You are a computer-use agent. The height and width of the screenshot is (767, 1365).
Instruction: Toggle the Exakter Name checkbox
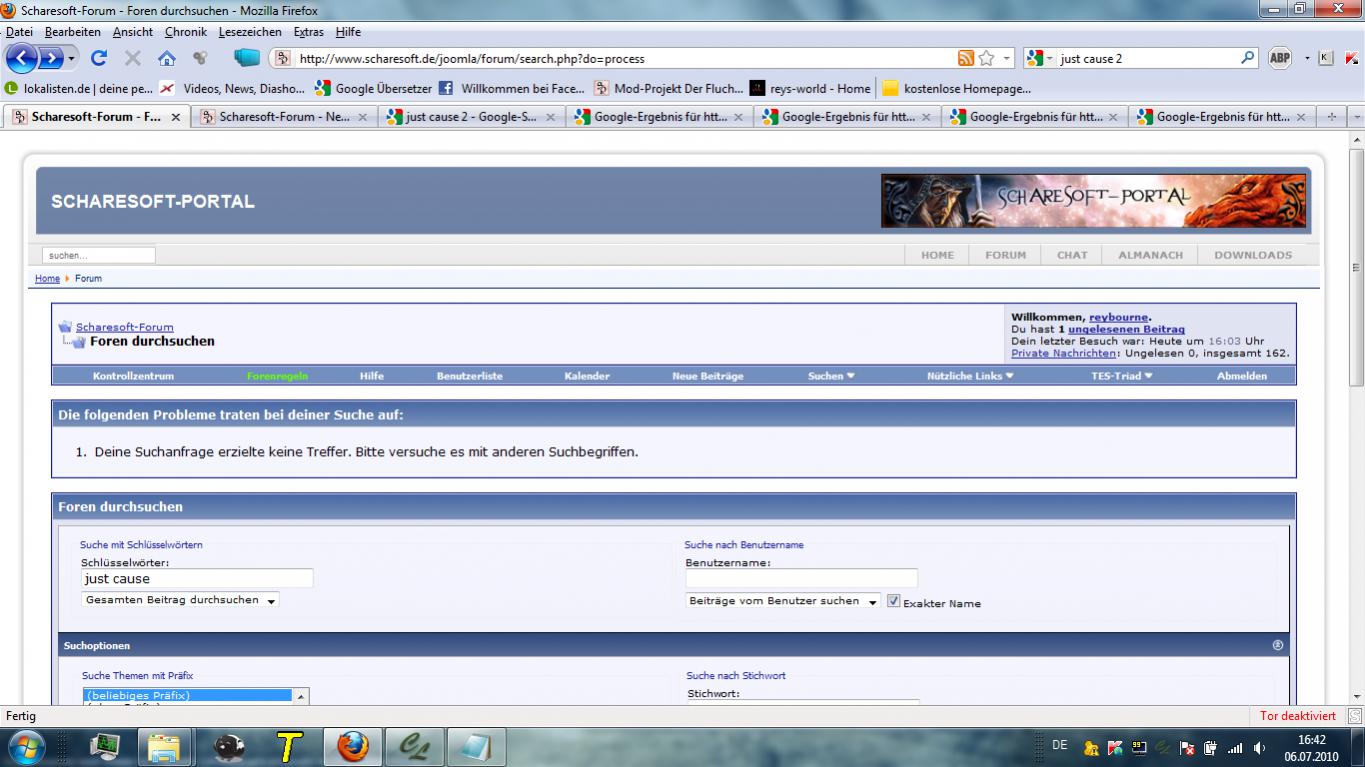click(x=894, y=602)
